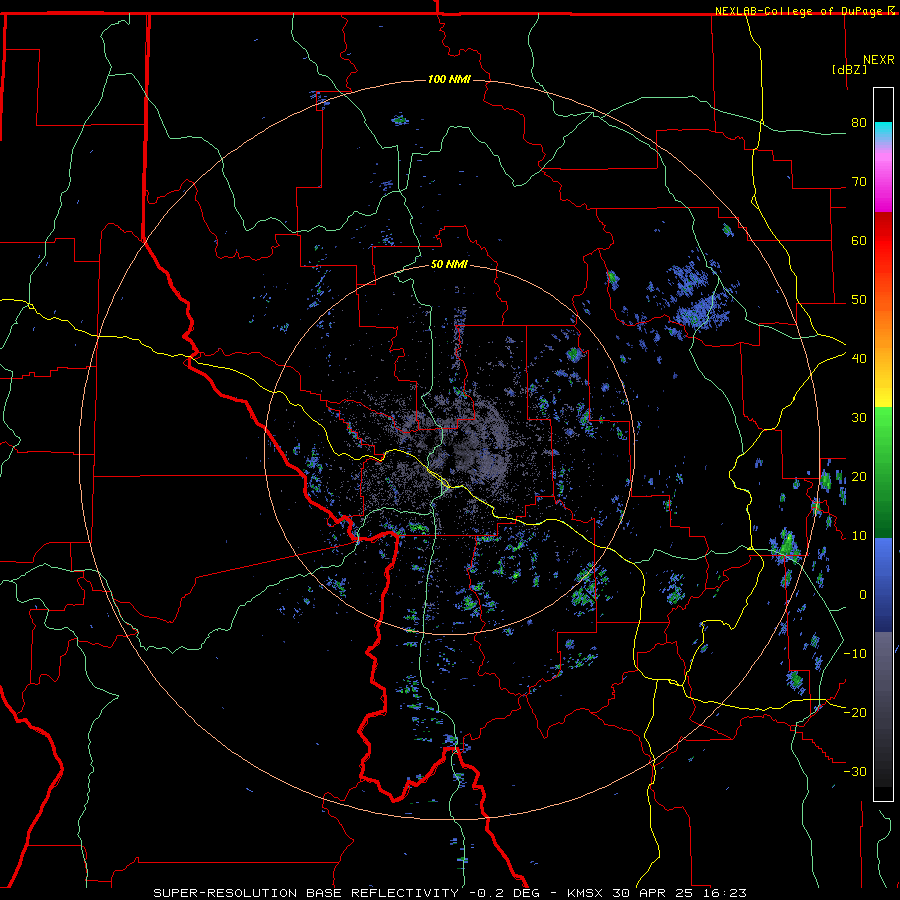Click the 50 NMI range ring label
Viewport: 900px width, 900px height.
pyautogui.click(x=449, y=264)
